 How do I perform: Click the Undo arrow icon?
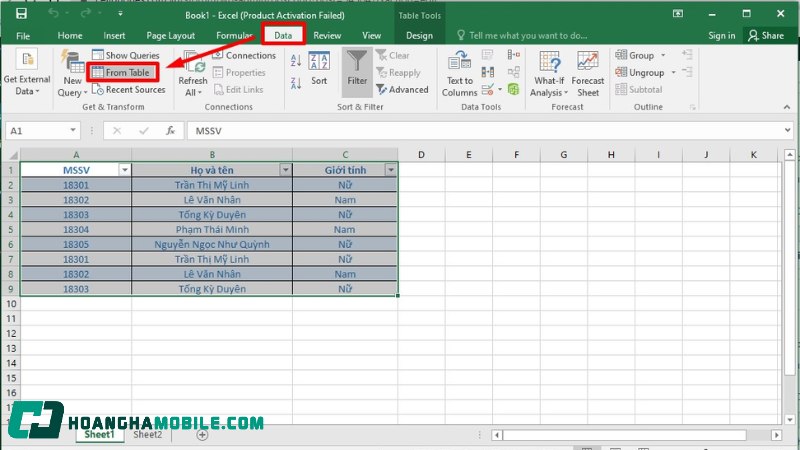pyautogui.click(x=54, y=13)
